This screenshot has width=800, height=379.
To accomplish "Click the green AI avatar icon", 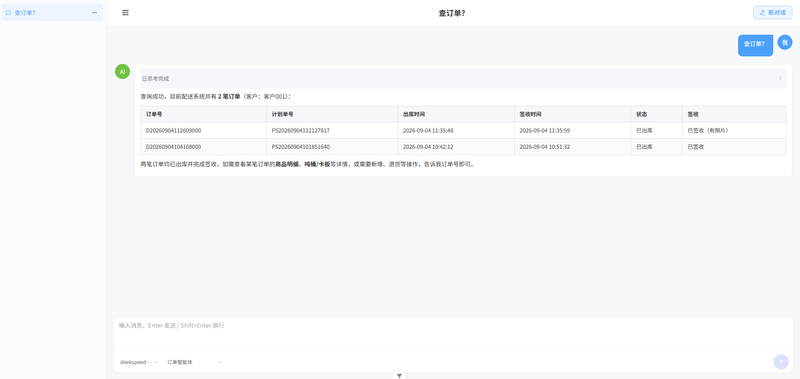I will 122,72.
